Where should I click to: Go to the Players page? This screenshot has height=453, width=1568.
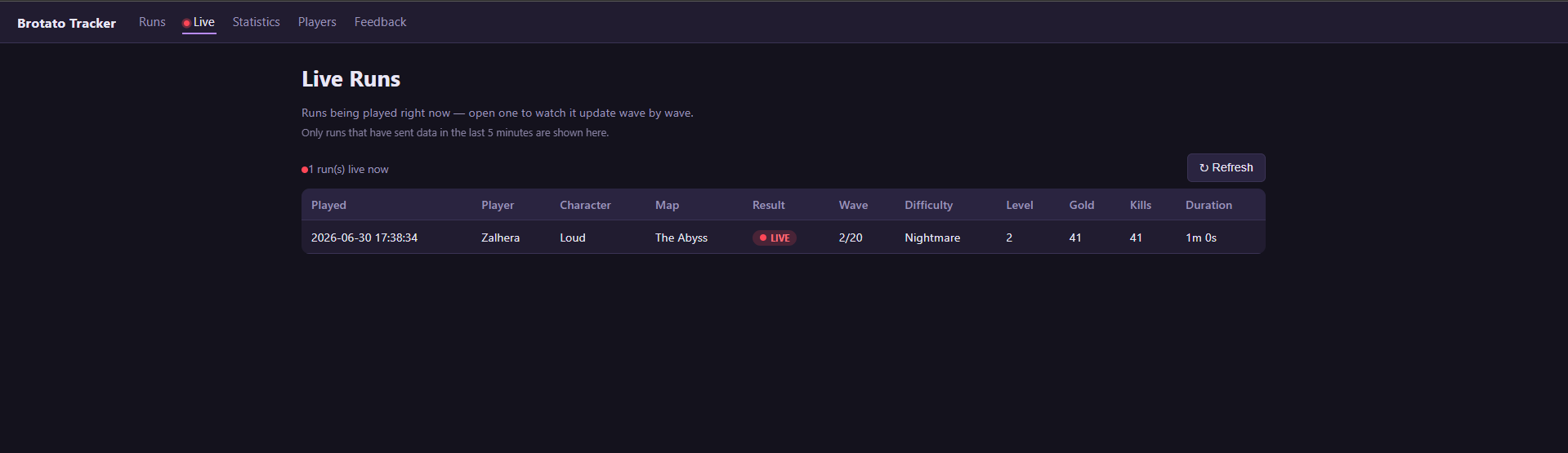tap(317, 22)
